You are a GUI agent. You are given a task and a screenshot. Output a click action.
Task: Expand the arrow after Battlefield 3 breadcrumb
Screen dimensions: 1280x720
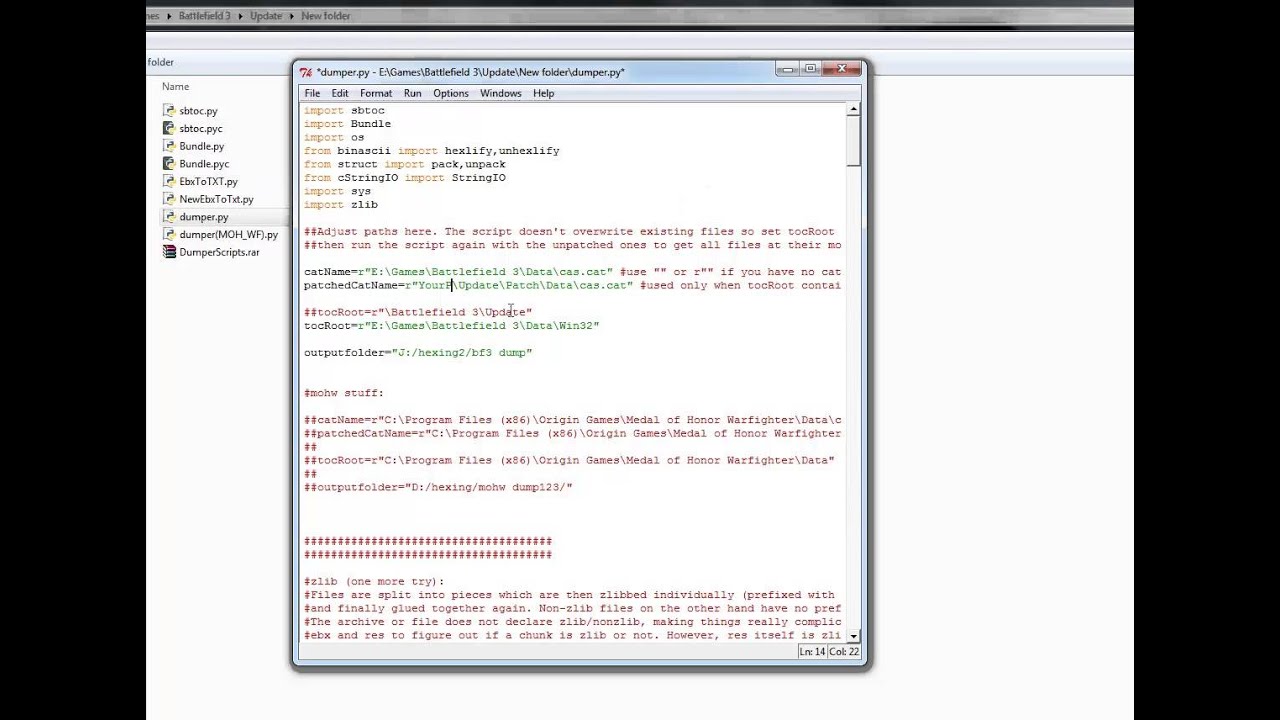pyautogui.click(x=240, y=16)
